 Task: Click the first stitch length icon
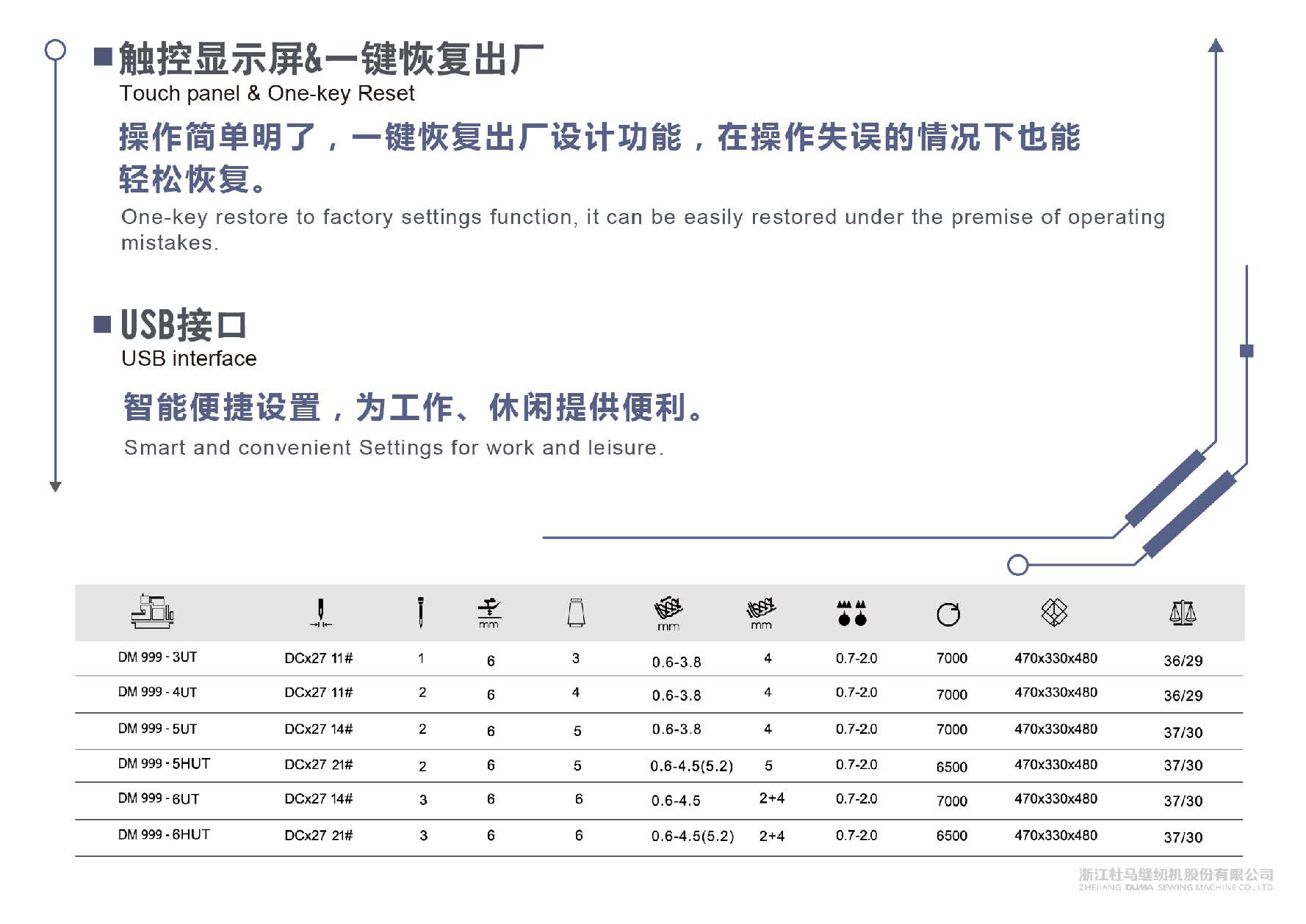pyautogui.click(x=668, y=613)
